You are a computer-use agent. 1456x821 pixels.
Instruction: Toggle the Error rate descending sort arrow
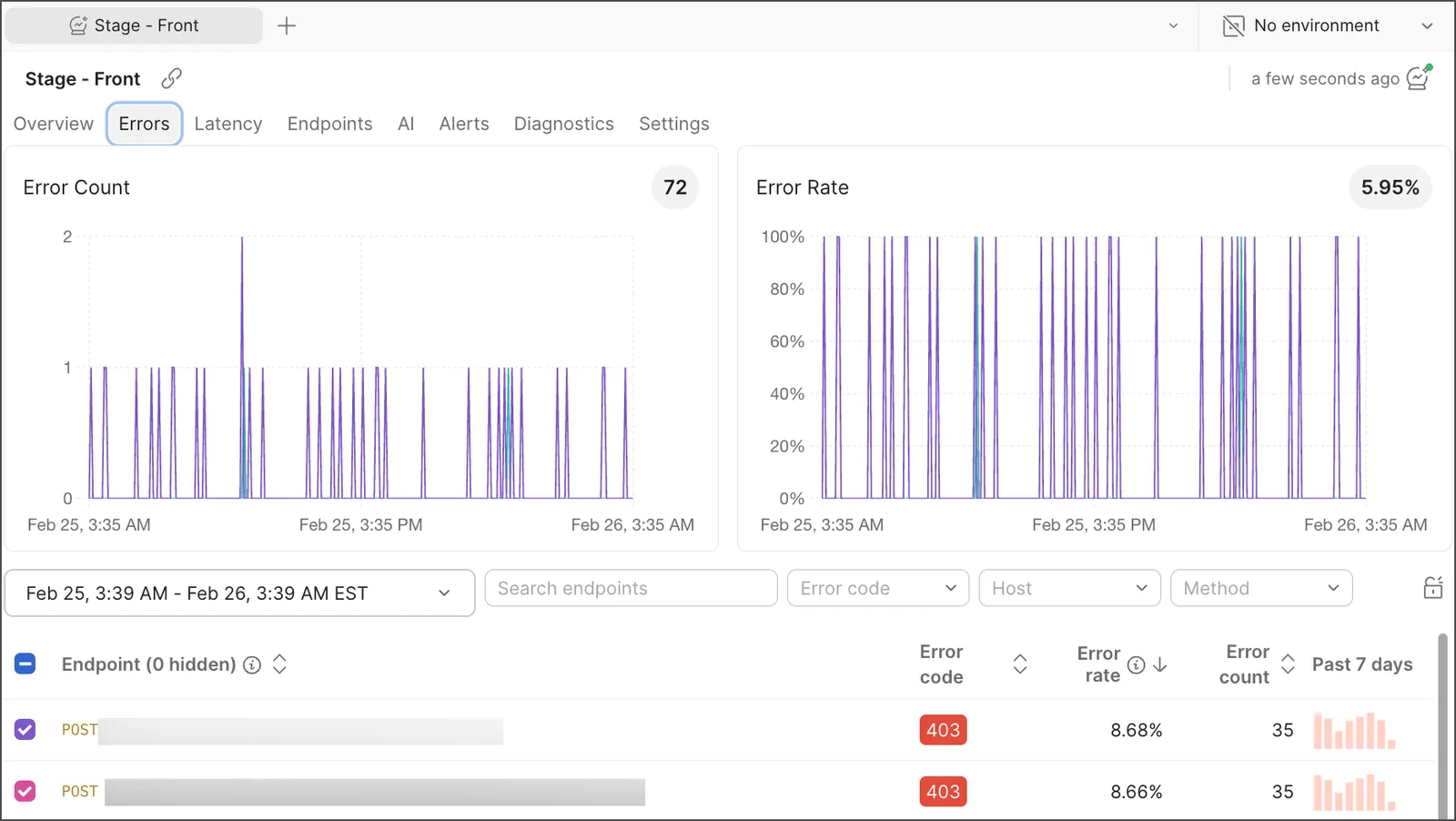[x=1160, y=664]
